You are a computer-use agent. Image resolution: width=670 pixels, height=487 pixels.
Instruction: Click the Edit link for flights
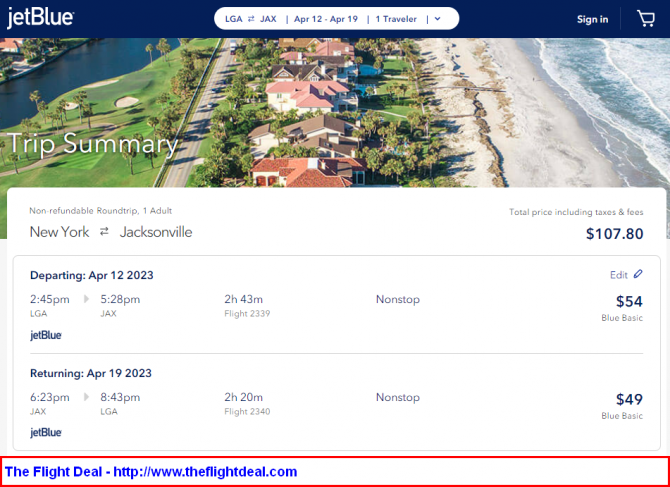tap(619, 275)
